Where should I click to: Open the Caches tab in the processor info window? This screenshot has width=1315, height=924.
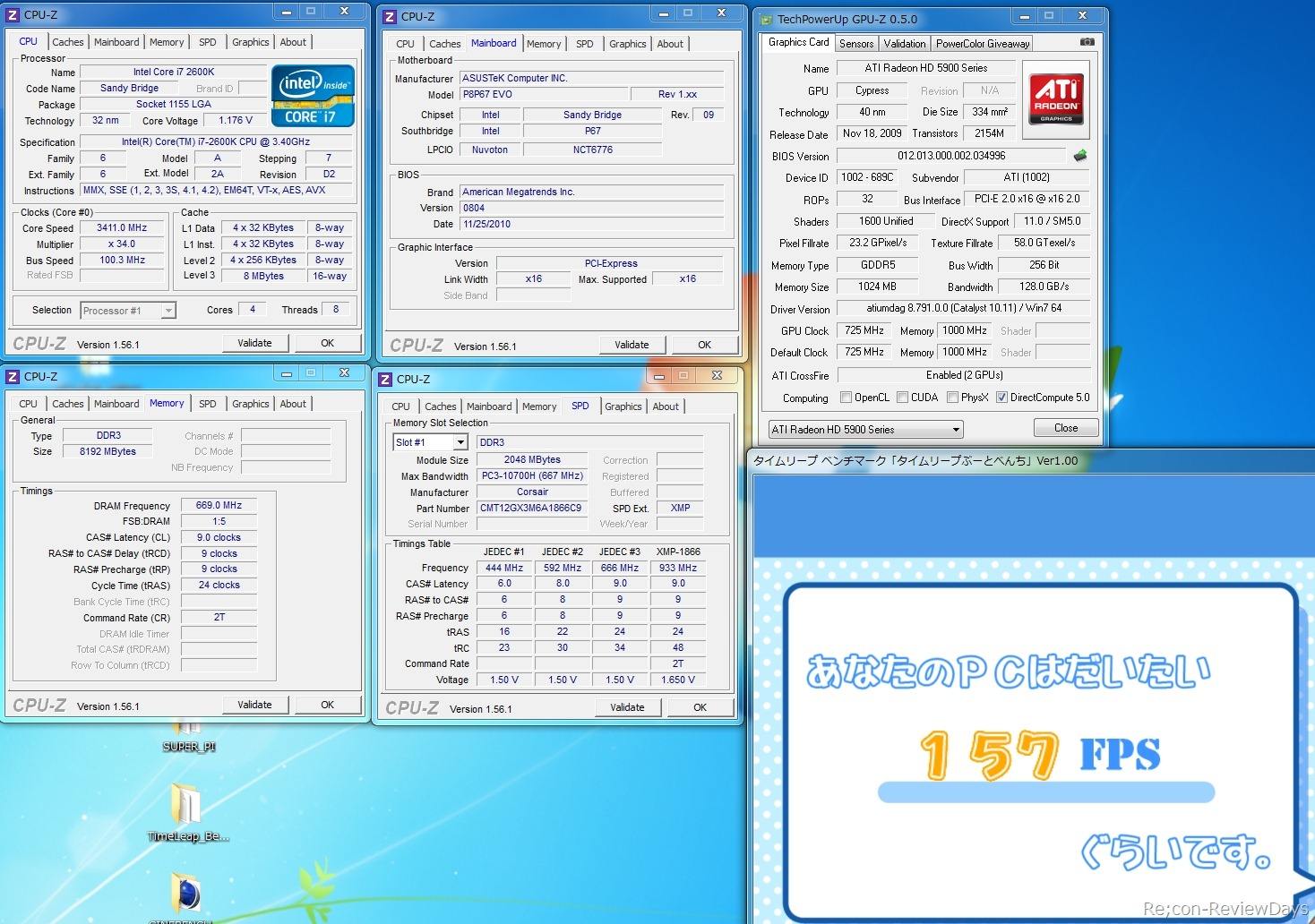coord(67,42)
